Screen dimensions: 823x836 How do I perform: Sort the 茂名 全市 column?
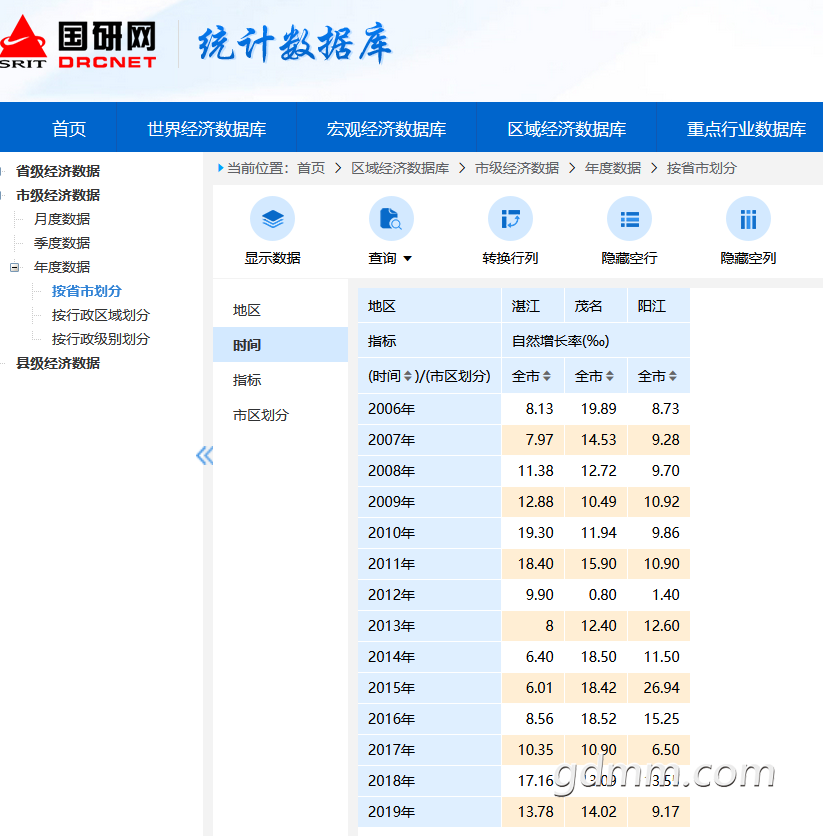(x=609, y=376)
